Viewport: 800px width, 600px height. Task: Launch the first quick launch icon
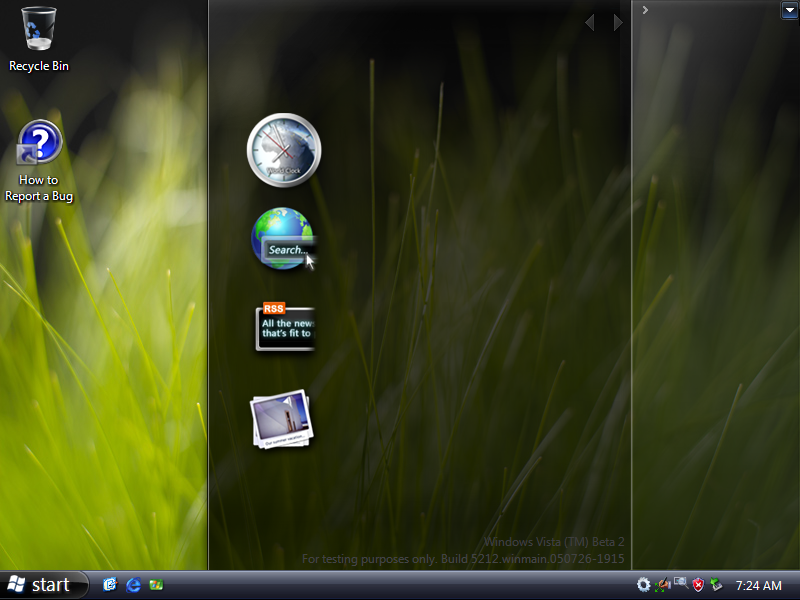click(x=110, y=585)
